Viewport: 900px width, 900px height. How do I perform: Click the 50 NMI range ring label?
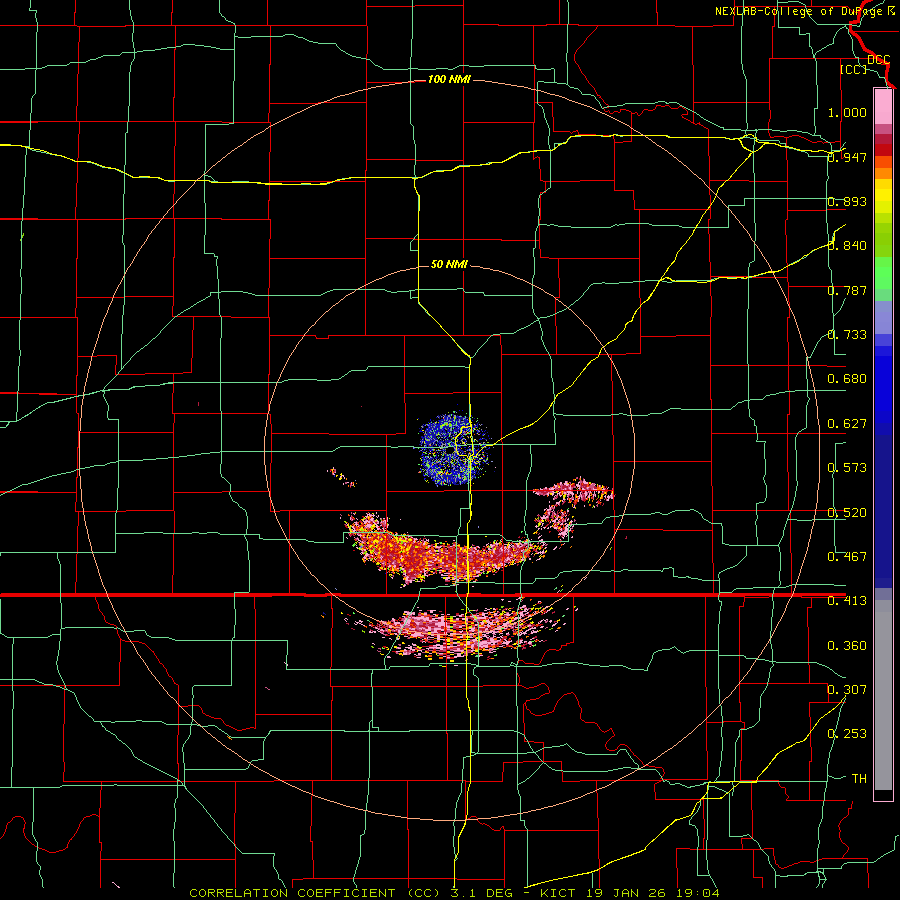point(449,264)
